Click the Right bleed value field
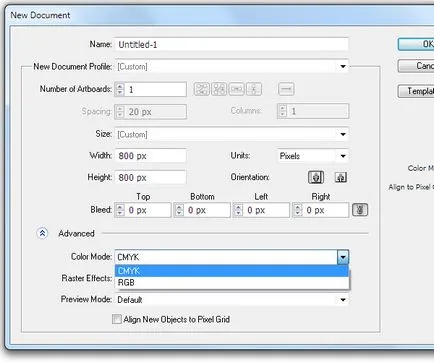 (326, 210)
